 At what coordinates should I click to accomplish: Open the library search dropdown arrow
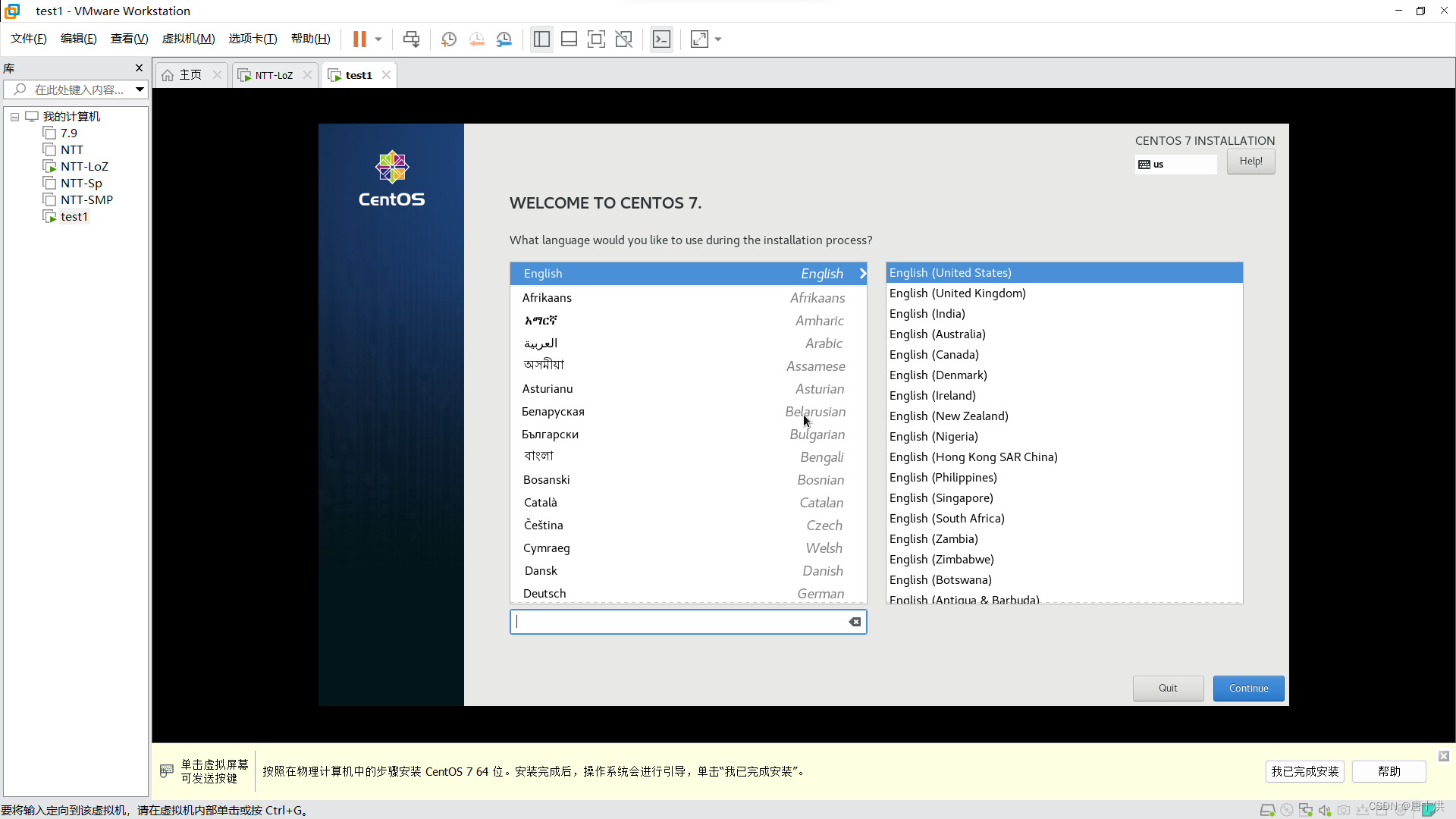pyautogui.click(x=140, y=89)
